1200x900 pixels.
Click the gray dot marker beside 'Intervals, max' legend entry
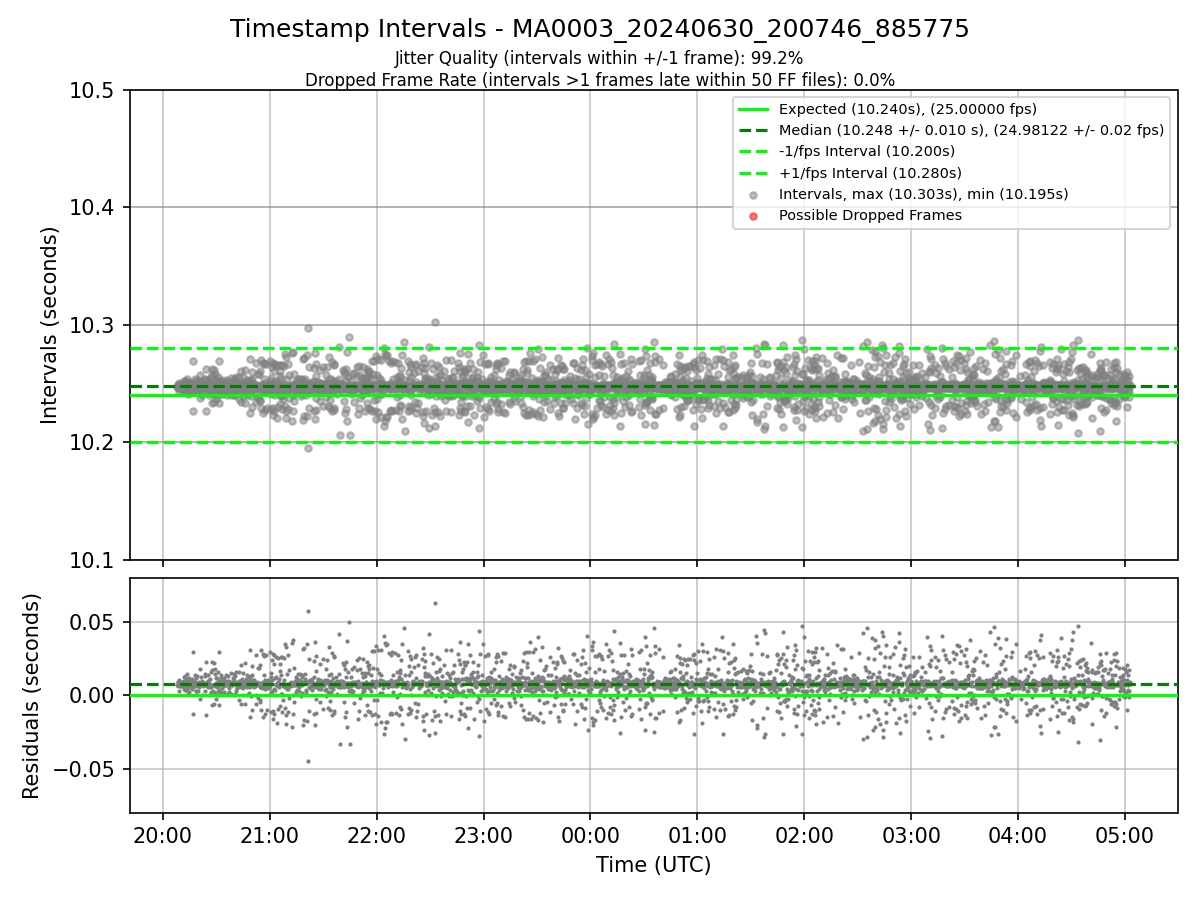point(754,195)
